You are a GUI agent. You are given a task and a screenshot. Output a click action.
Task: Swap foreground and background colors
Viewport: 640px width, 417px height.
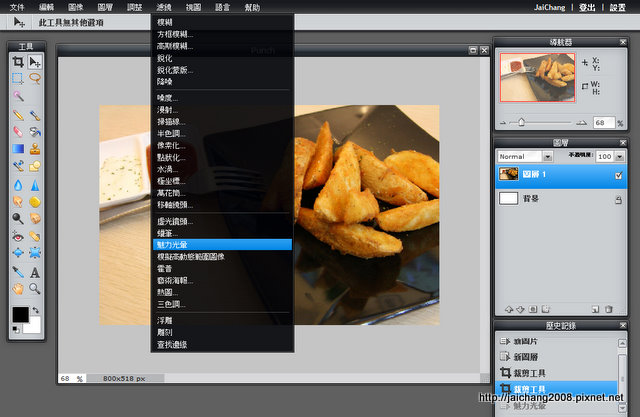click(x=36, y=310)
